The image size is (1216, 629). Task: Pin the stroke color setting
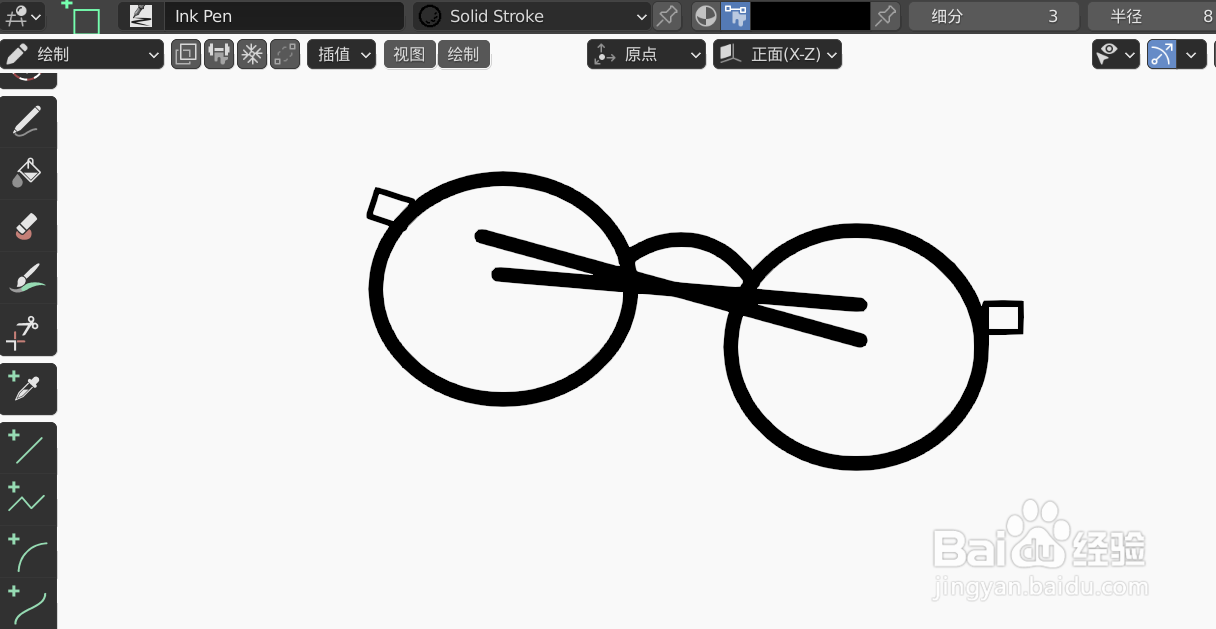point(885,16)
